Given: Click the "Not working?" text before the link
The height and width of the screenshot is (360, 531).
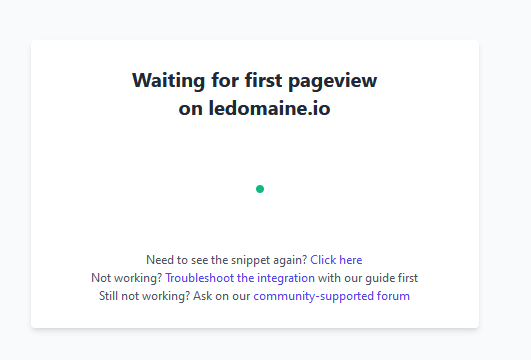Looking at the screenshot, I should 127,278.
